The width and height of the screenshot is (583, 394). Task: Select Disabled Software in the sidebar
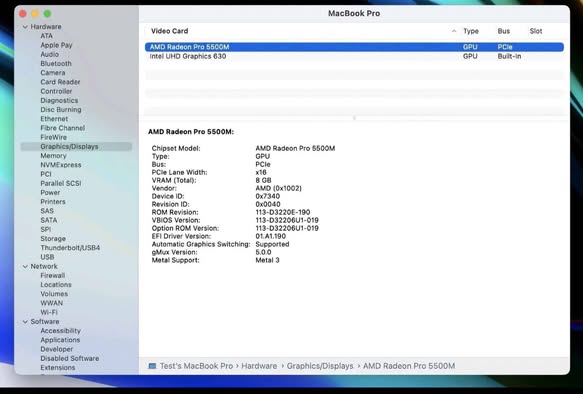pos(70,358)
